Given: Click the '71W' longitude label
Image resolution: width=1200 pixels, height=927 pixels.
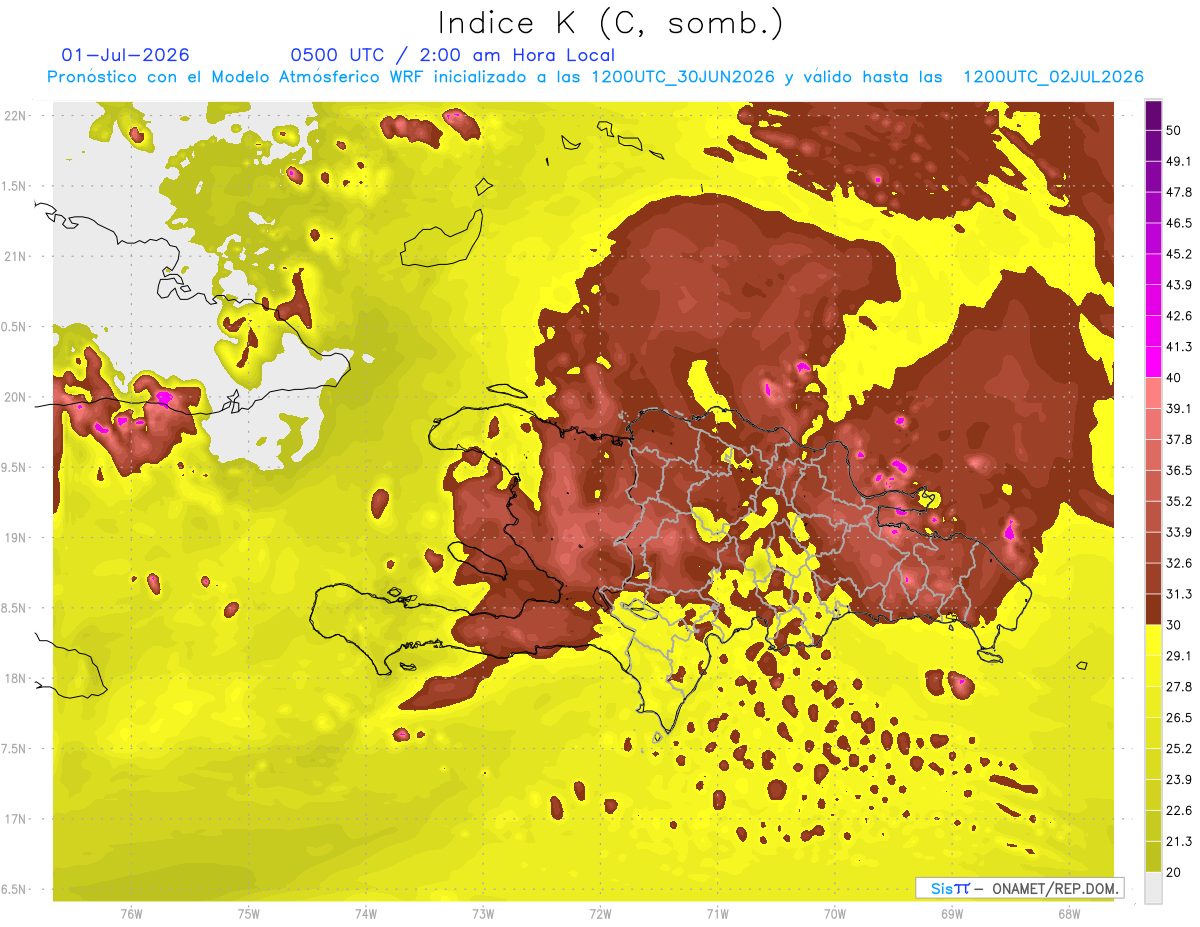Looking at the screenshot, I should [x=717, y=913].
